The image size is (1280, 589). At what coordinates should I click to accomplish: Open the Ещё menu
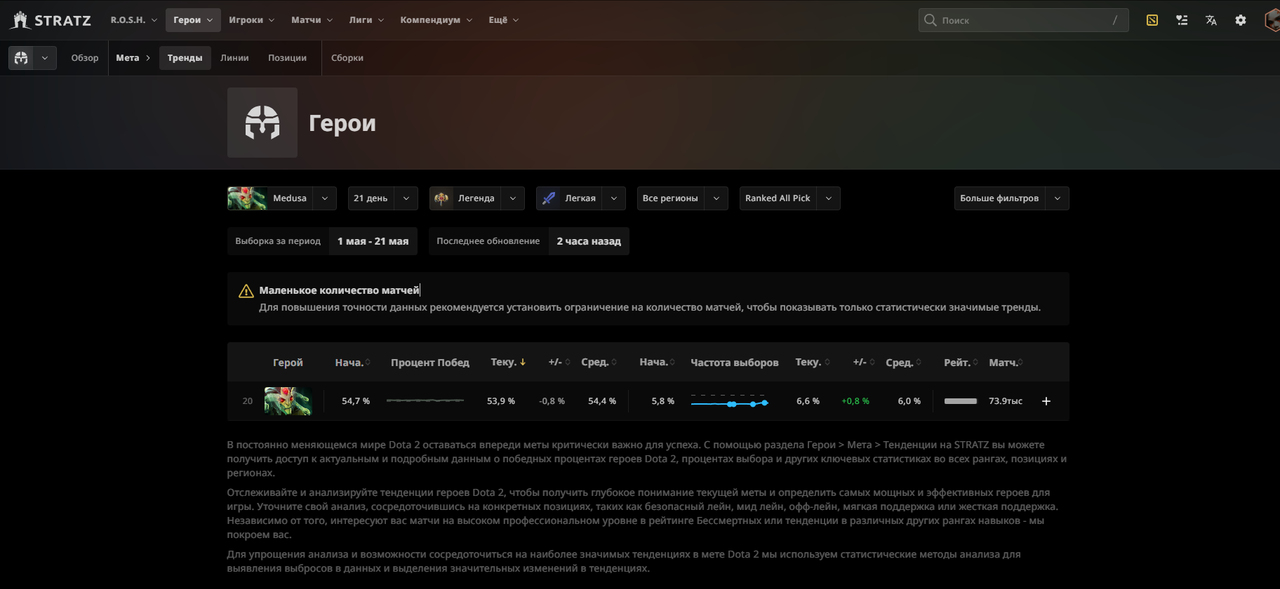click(504, 20)
